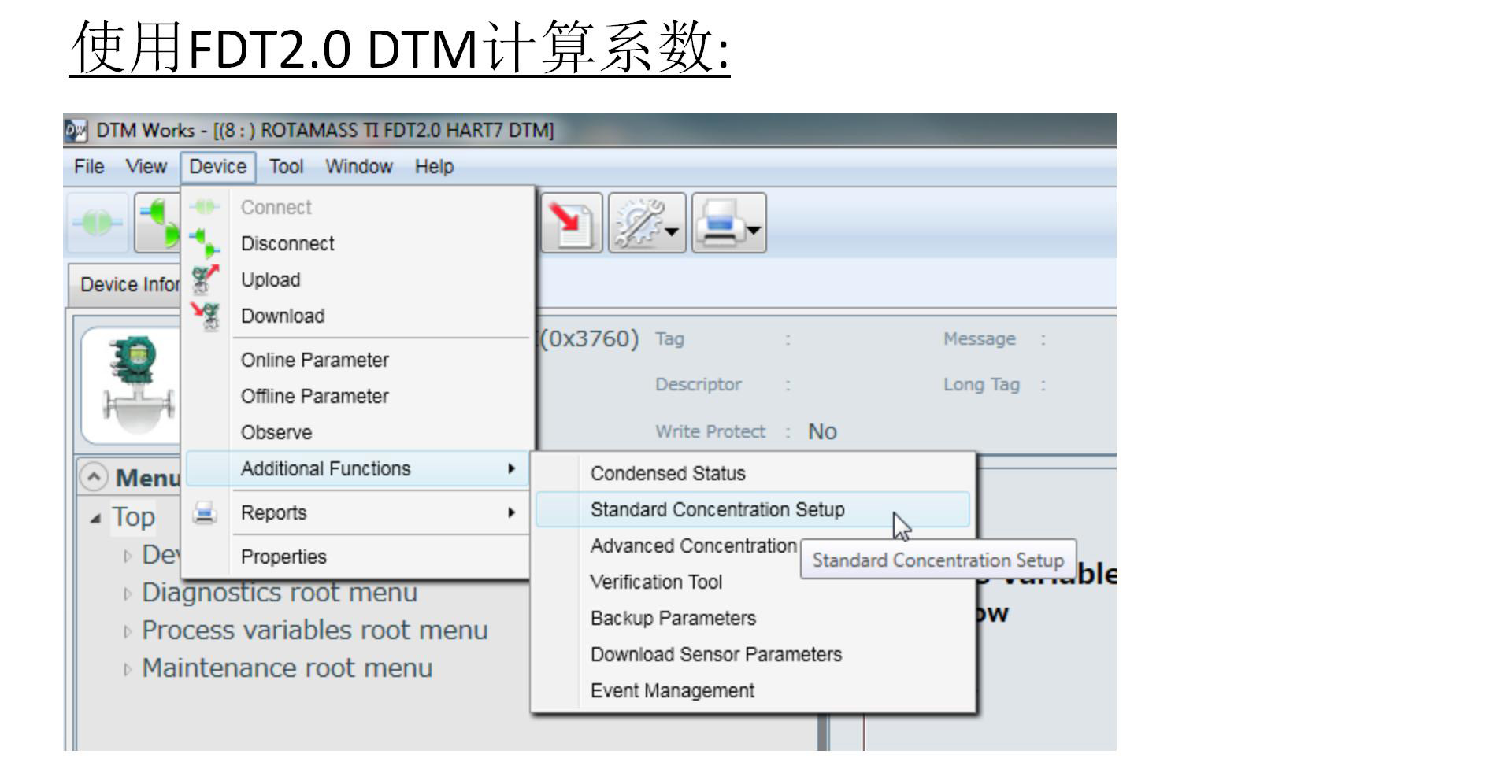This screenshot has height=784, width=1512.
Task: Close the open Device menu
Action: tap(217, 167)
